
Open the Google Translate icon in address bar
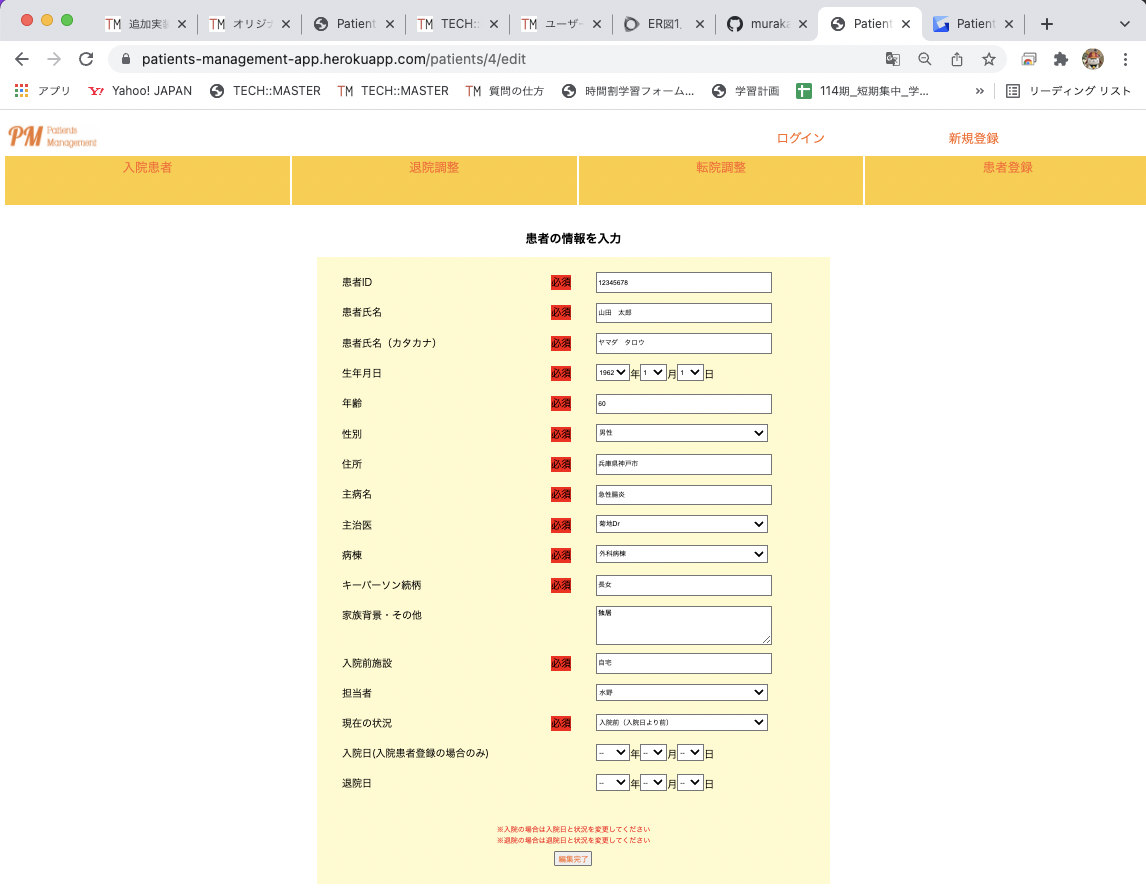[x=892, y=59]
